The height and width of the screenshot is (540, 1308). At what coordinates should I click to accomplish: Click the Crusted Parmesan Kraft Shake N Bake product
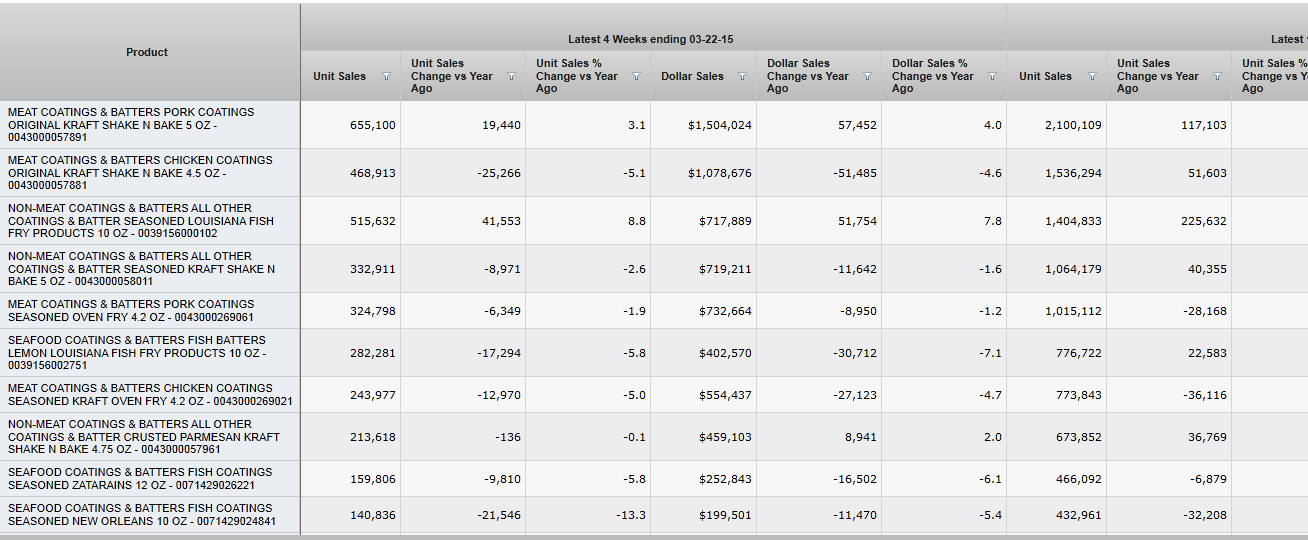pyautogui.click(x=140, y=437)
